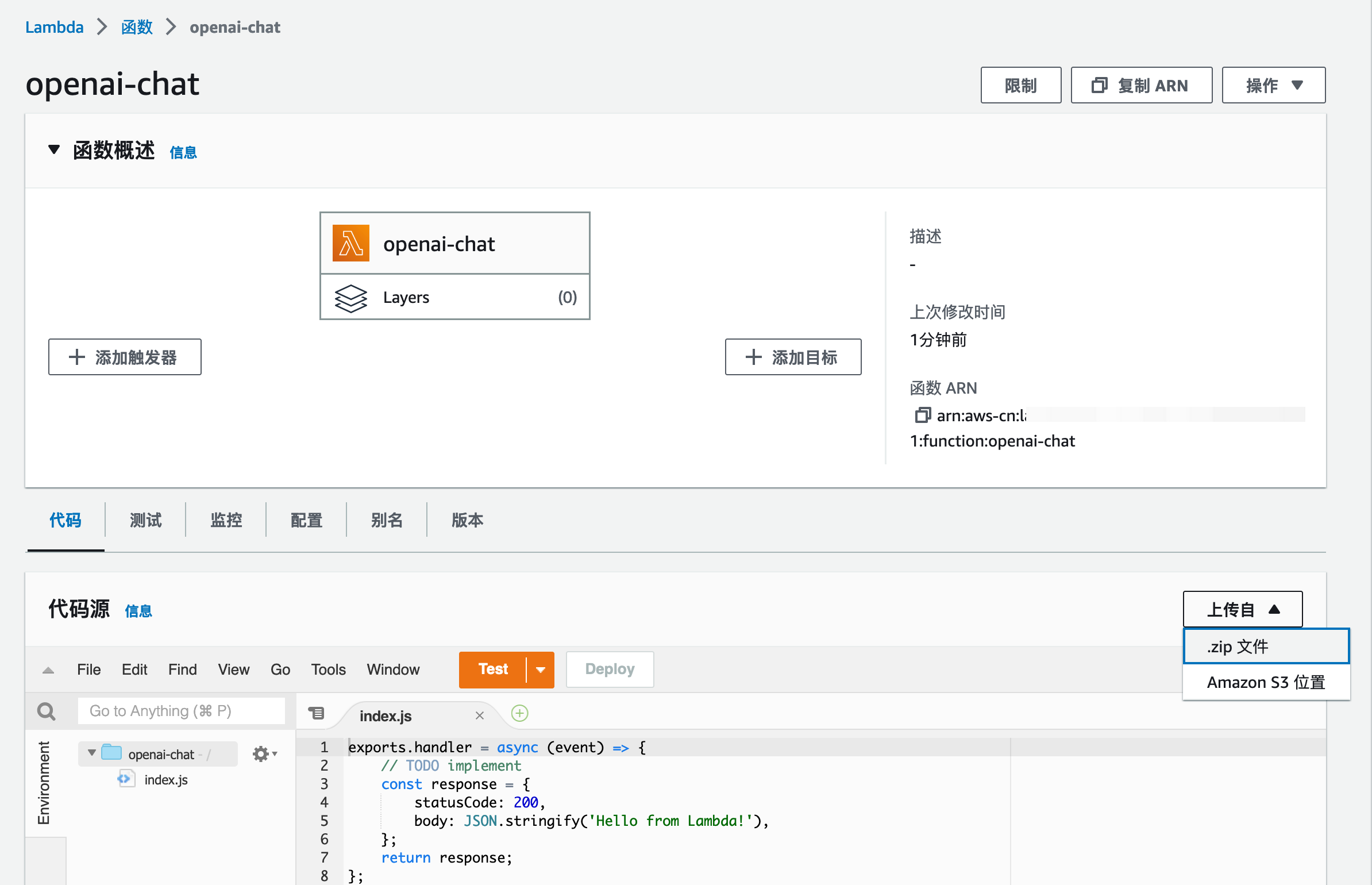Viewport: 1372px width, 885px height.
Task: Open the Test button dropdown arrow
Action: click(540, 669)
